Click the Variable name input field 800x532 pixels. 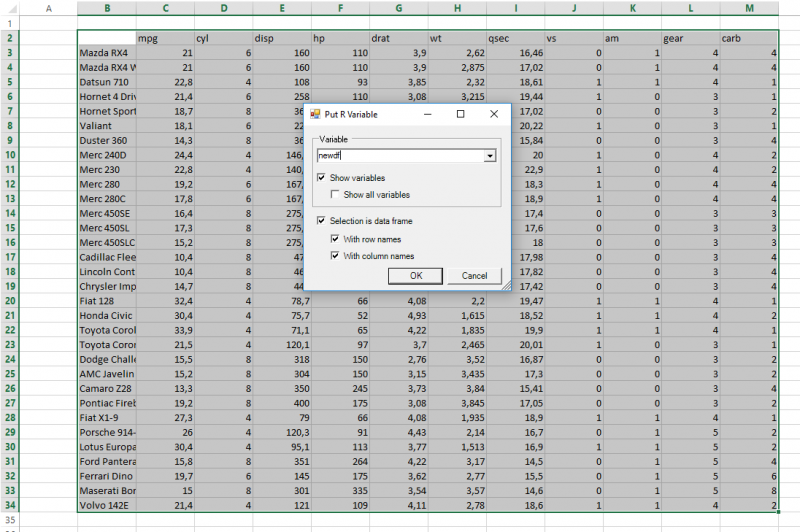[401, 156]
